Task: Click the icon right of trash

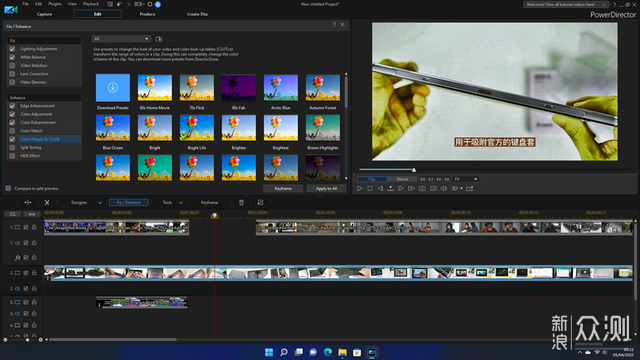Action: [260, 202]
